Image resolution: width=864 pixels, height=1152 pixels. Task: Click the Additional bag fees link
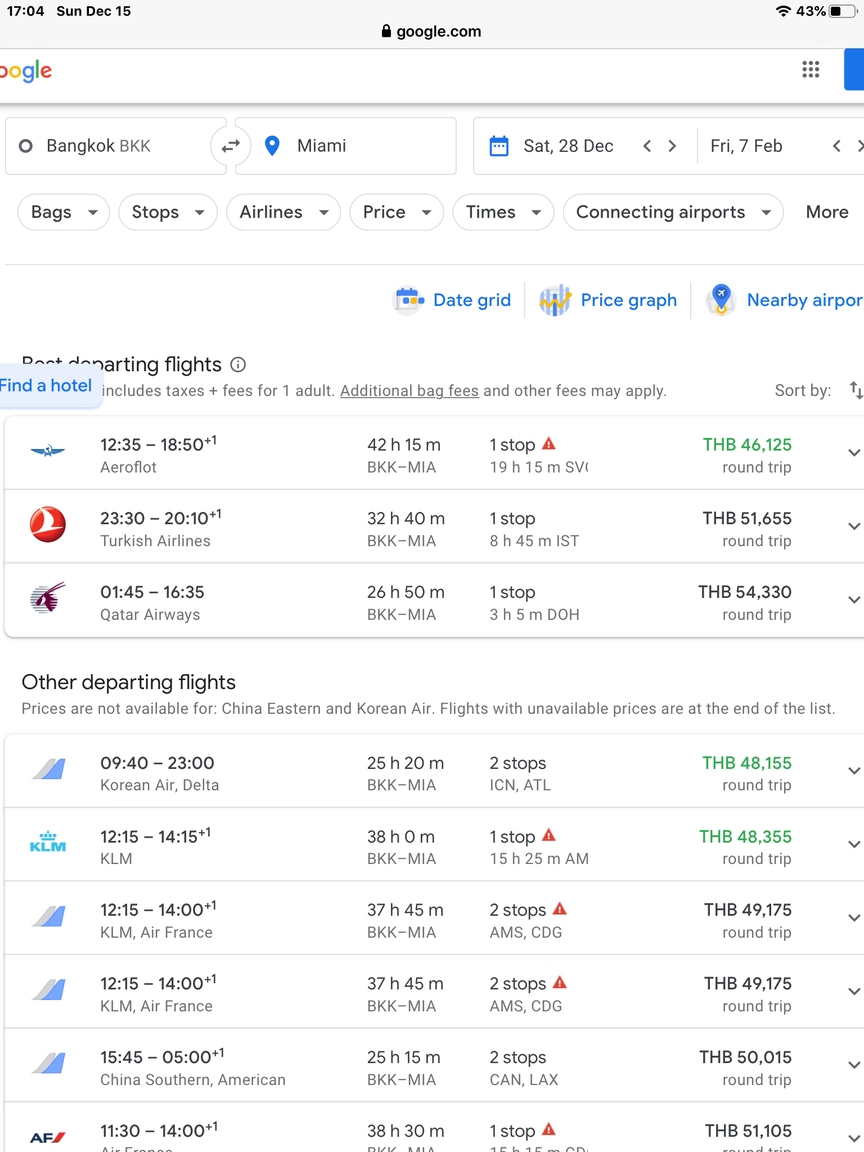click(x=409, y=391)
